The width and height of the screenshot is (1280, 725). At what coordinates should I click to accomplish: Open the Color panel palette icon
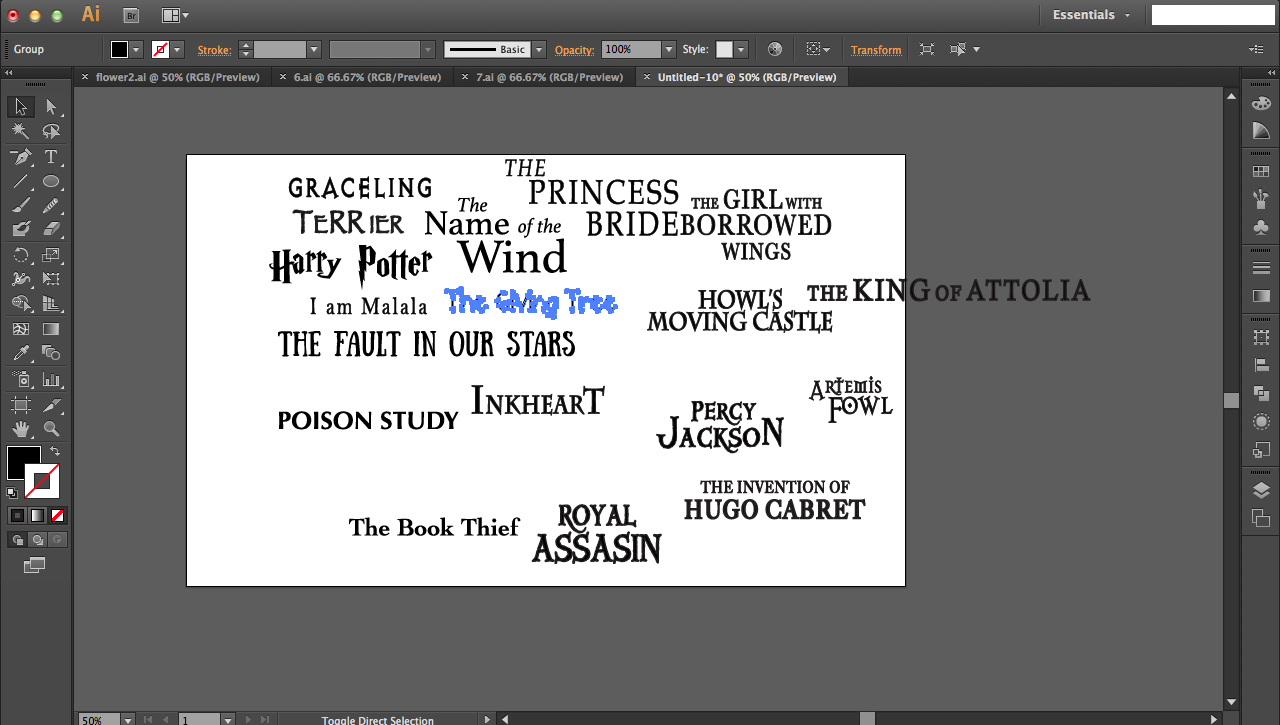(1261, 104)
